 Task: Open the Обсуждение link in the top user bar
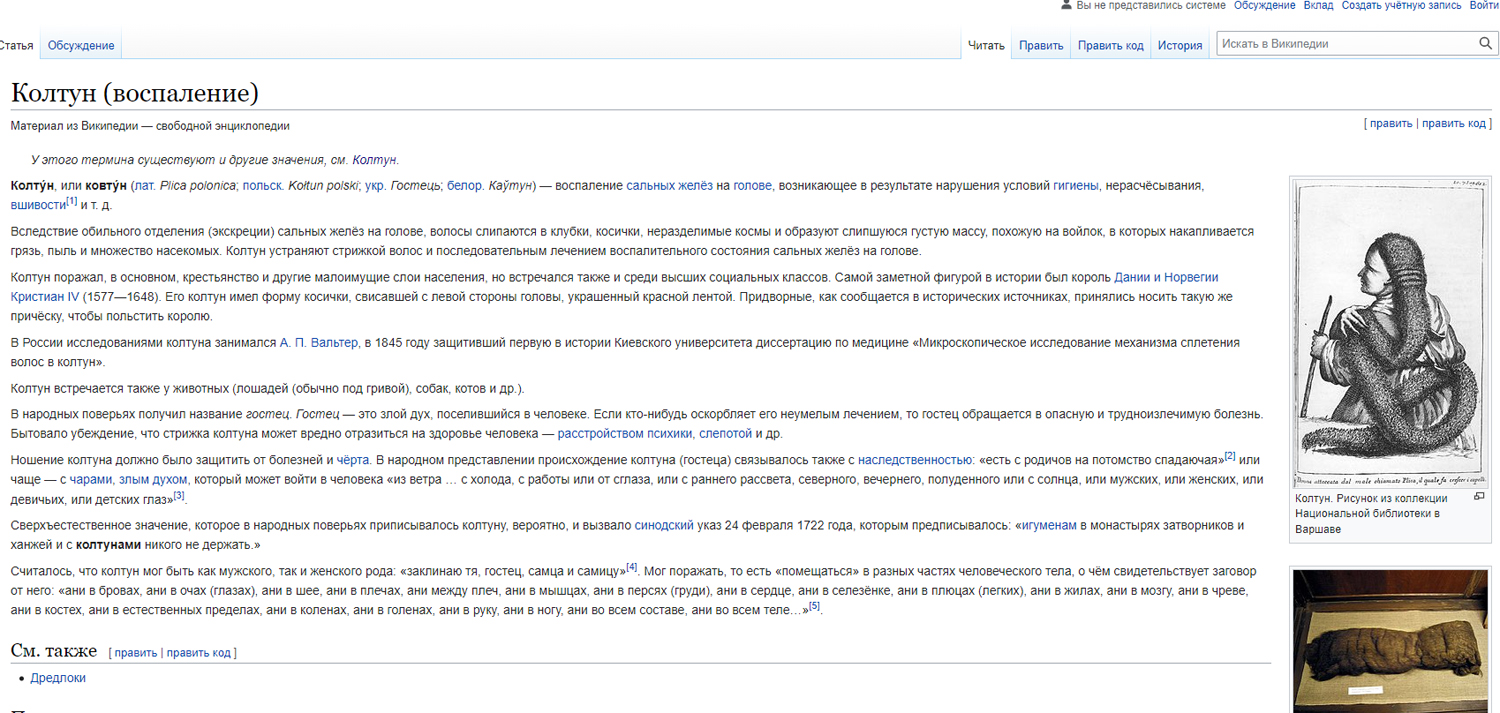tap(1264, 6)
